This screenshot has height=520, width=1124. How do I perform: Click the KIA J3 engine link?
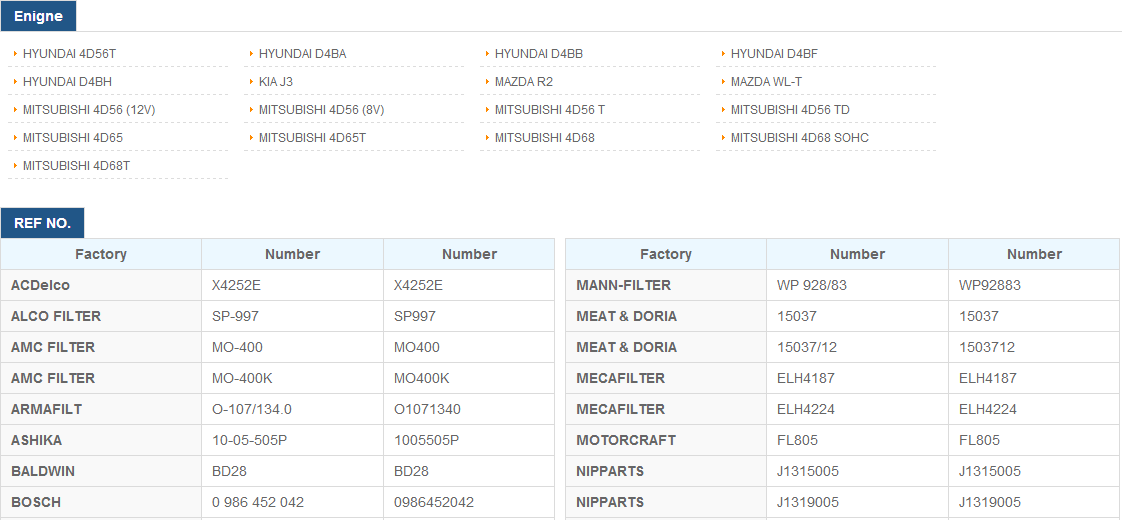pos(275,82)
